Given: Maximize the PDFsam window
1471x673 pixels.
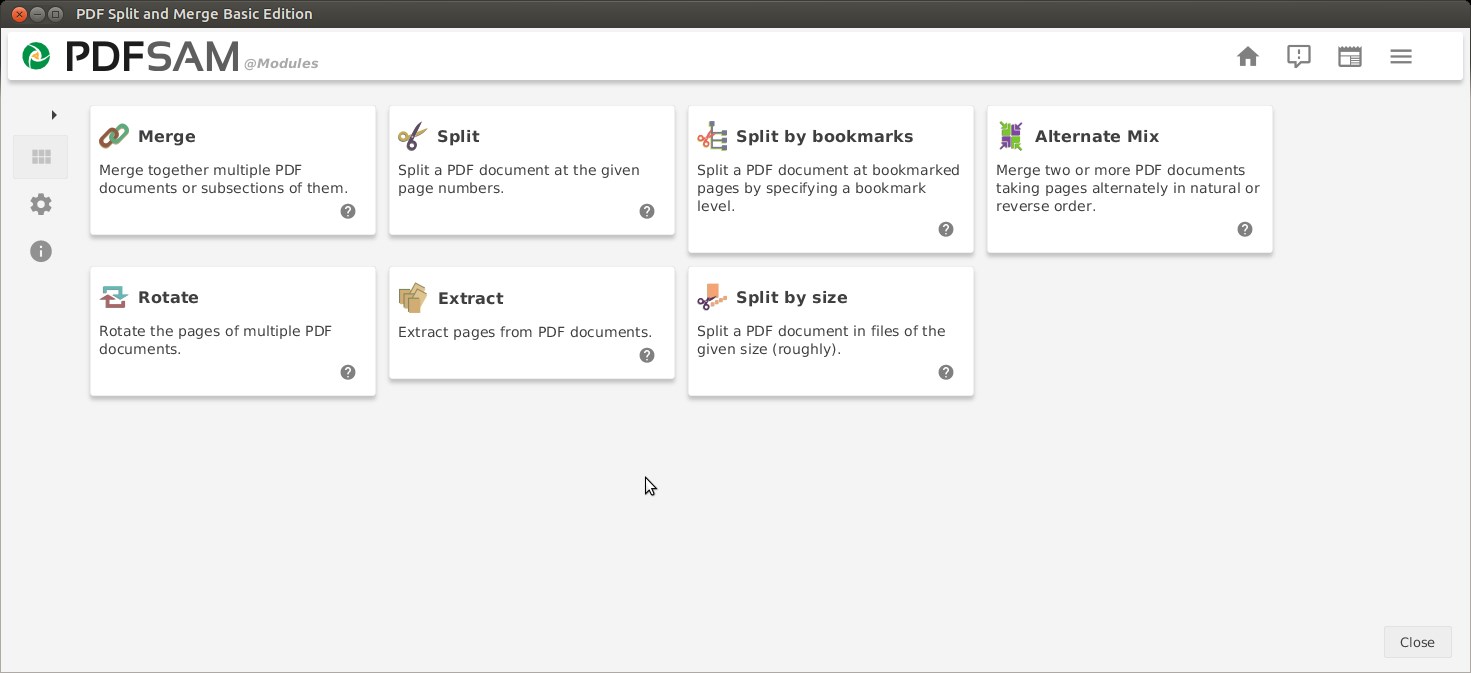Looking at the screenshot, I should [55, 14].
